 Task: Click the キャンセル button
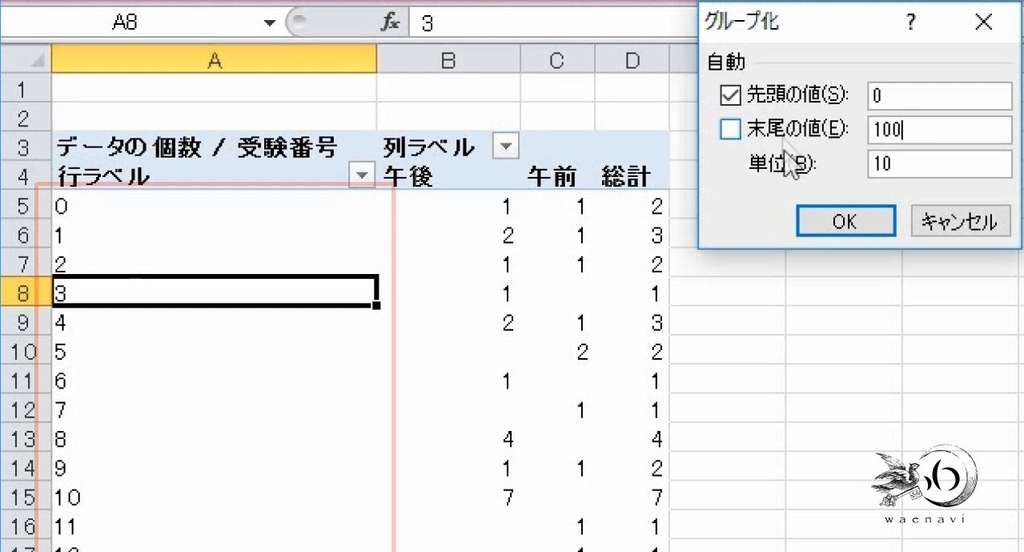tap(960, 221)
